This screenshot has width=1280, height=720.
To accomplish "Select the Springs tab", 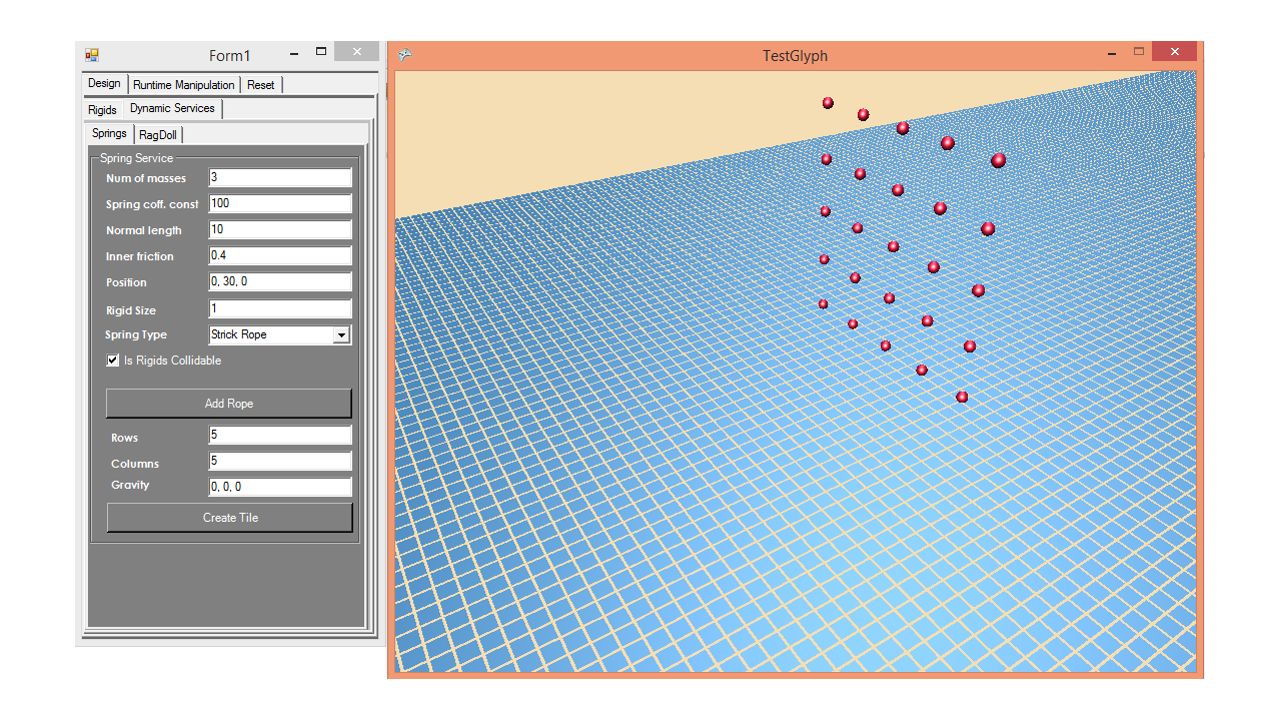I will pos(109,133).
